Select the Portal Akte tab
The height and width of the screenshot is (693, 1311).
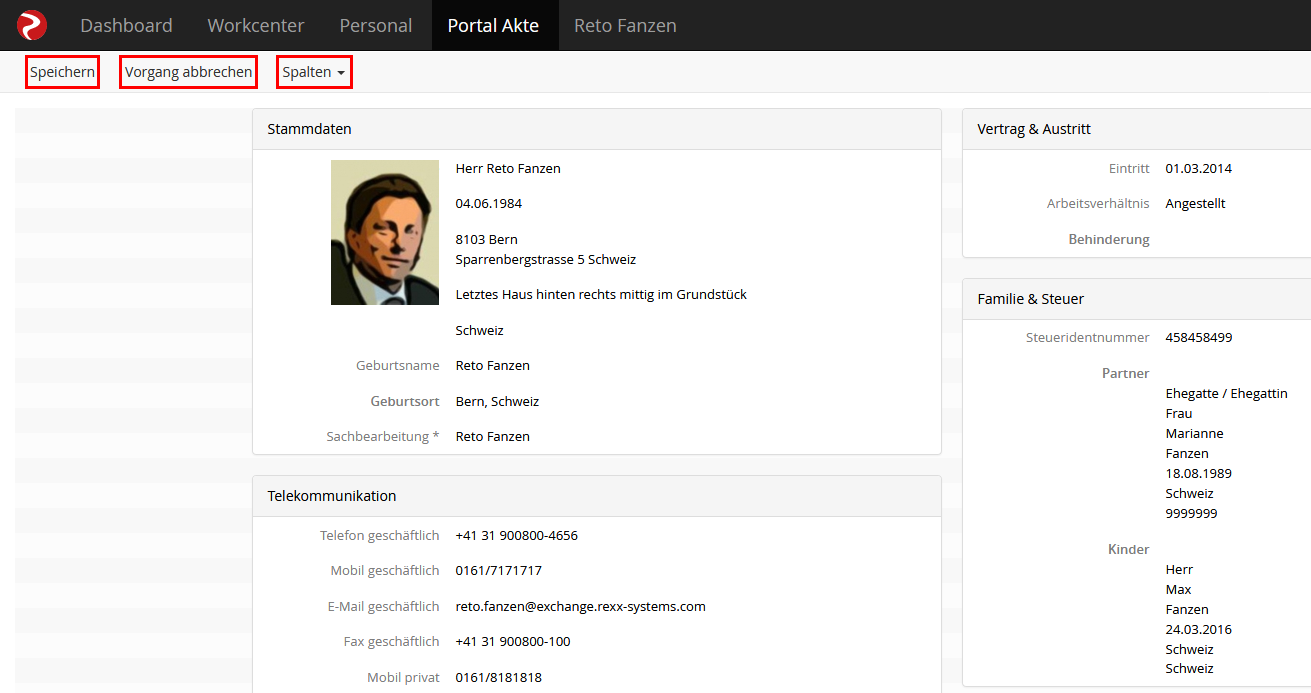(x=494, y=25)
